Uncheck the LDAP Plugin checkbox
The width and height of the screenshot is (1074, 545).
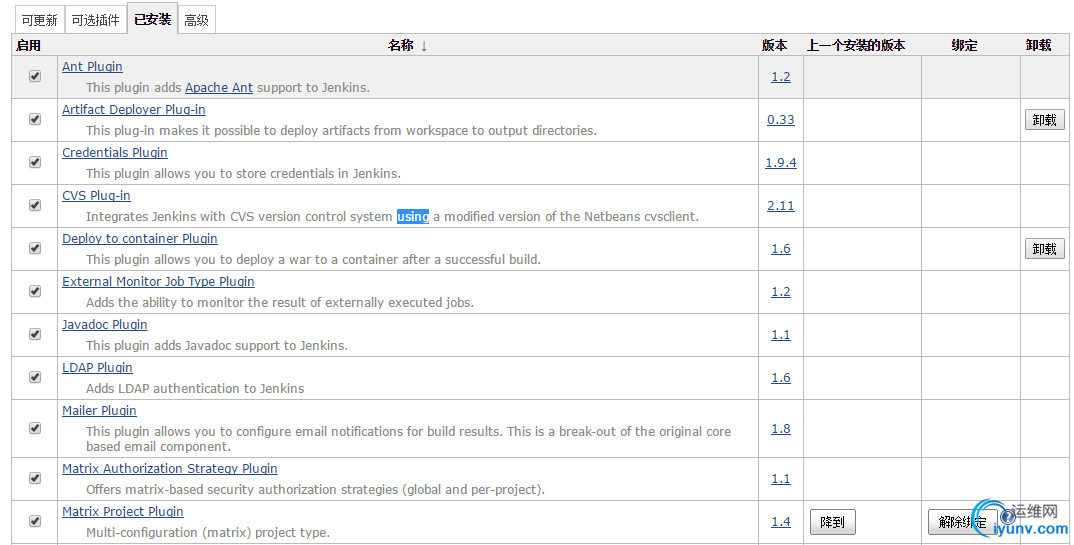pos(35,377)
